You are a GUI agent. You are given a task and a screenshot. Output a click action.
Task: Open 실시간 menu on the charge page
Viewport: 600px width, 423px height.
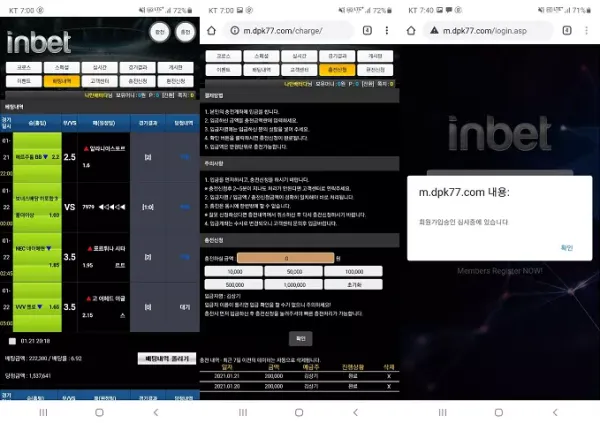(x=299, y=56)
